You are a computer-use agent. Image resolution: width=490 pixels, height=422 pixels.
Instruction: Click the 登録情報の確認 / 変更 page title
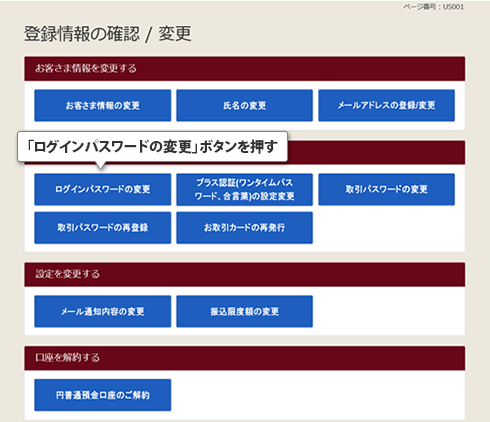(x=108, y=34)
